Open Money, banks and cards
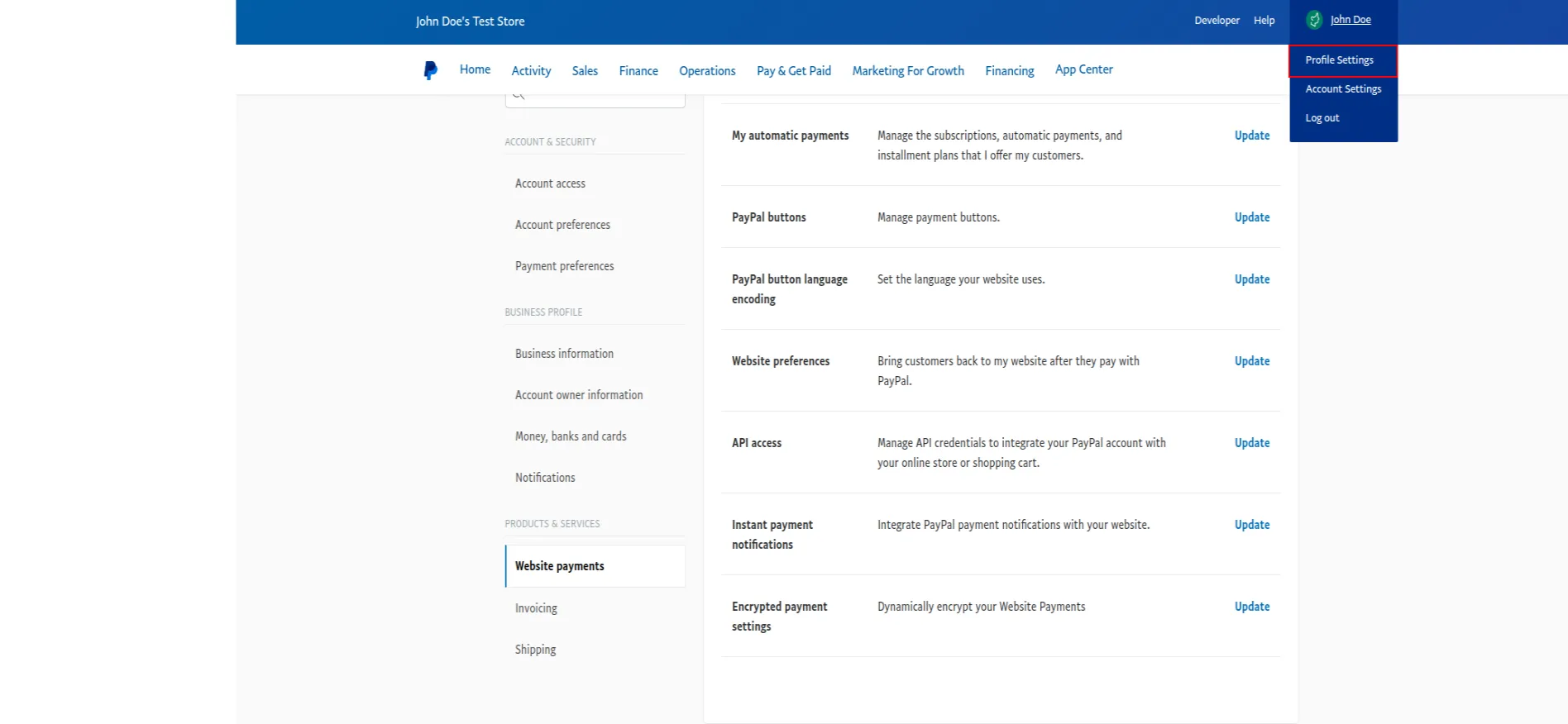This screenshot has height=724, width=1568. 571,436
